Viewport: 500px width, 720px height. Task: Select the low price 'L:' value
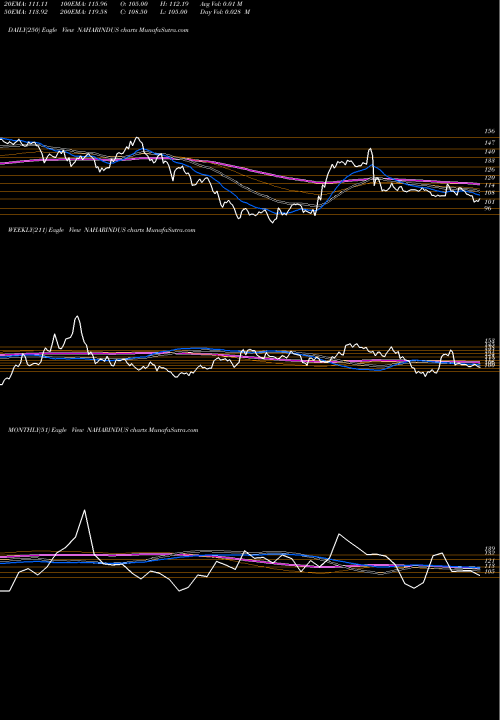point(176,12)
